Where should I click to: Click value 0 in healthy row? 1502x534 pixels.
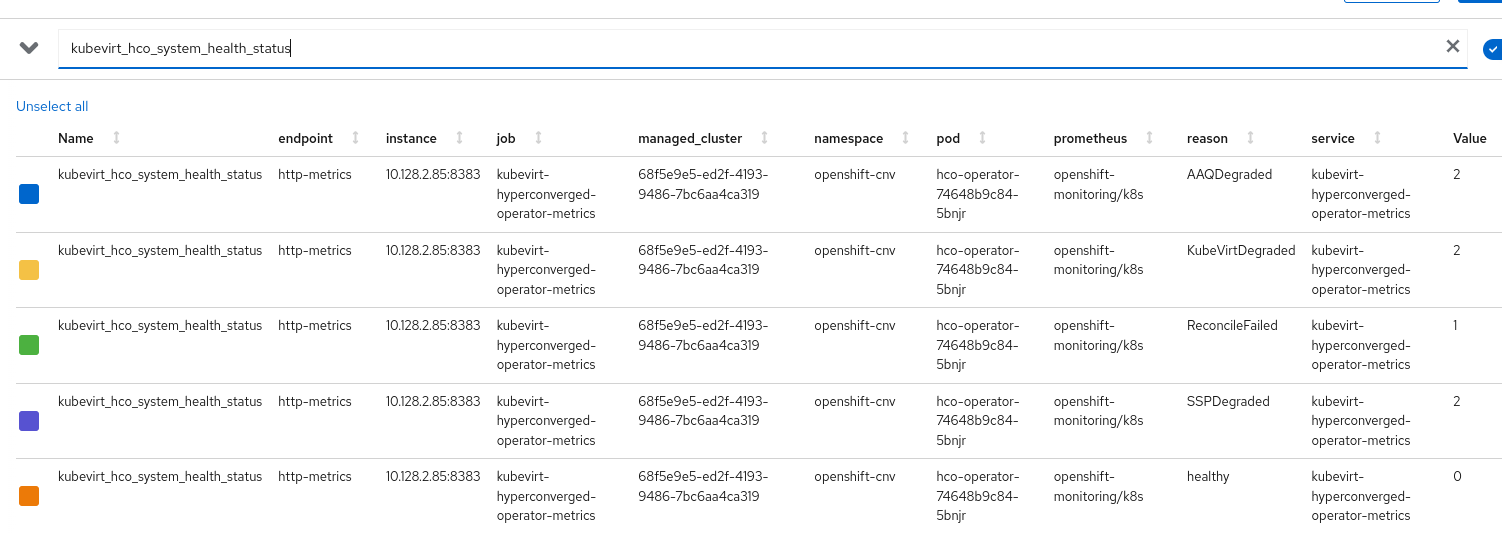coord(1457,476)
